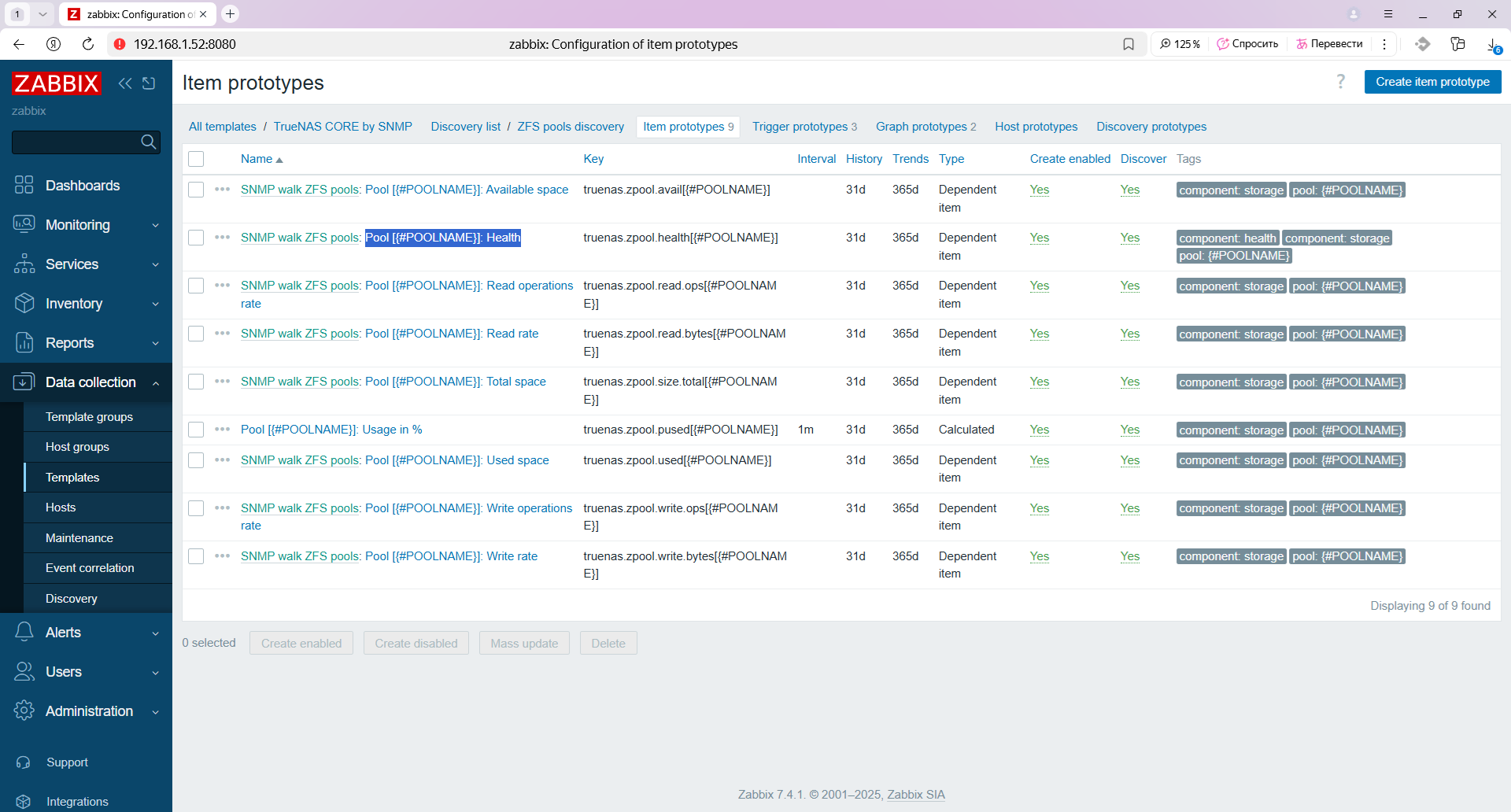This screenshot has height=812, width=1511.
Task: Expand the Monitoring menu chevron
Action: pyautogui.click(x=156, y=225)
